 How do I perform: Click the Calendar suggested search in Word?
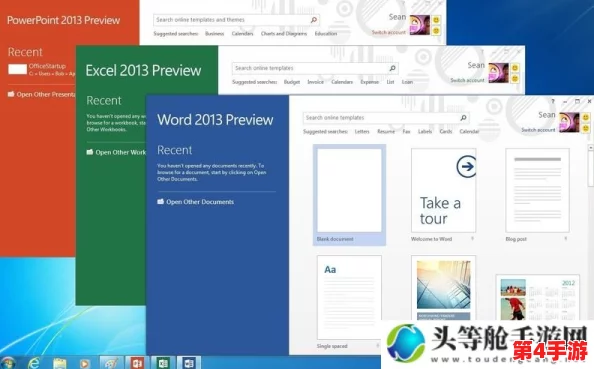(469, 131)
